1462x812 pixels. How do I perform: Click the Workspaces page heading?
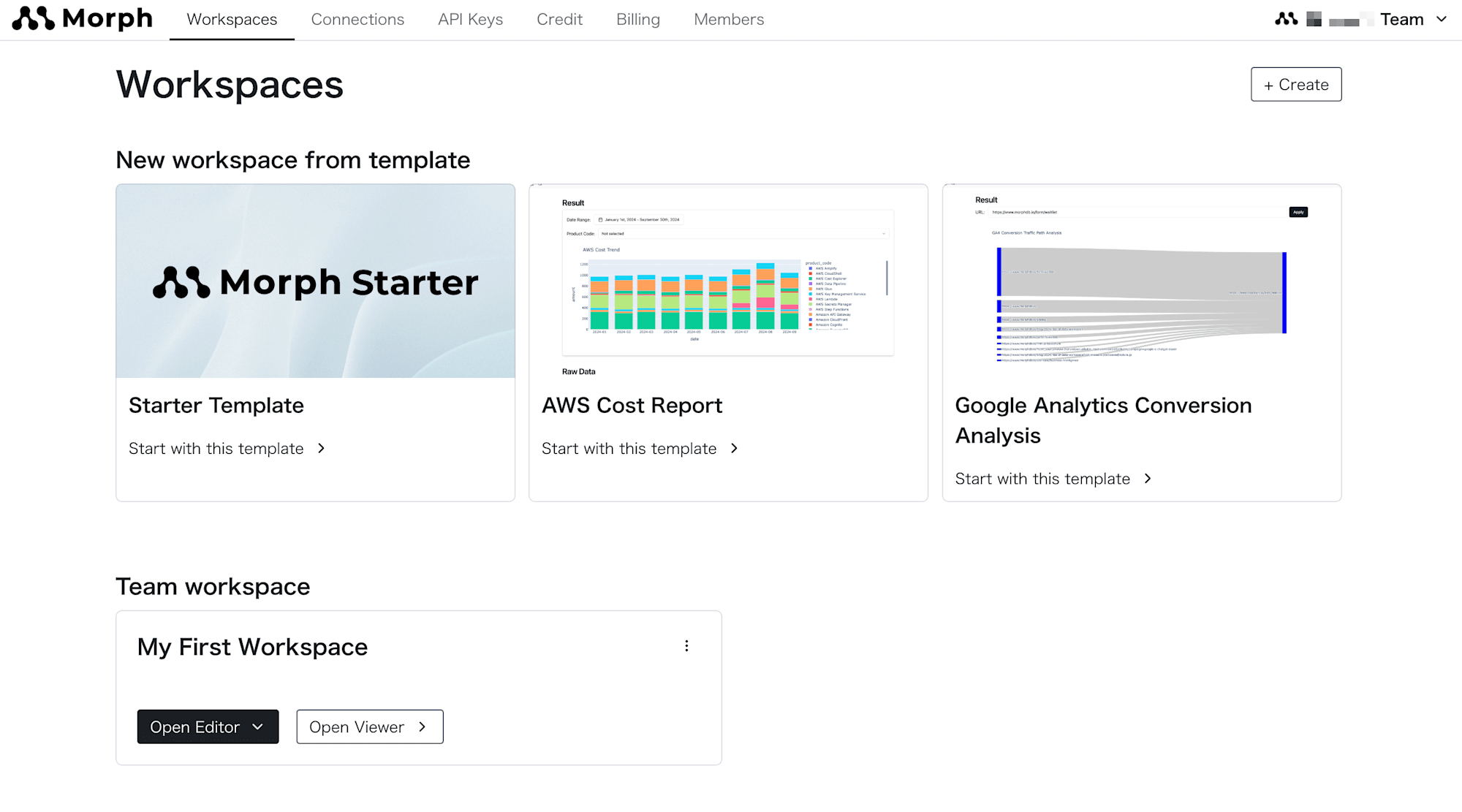point(230,85)
